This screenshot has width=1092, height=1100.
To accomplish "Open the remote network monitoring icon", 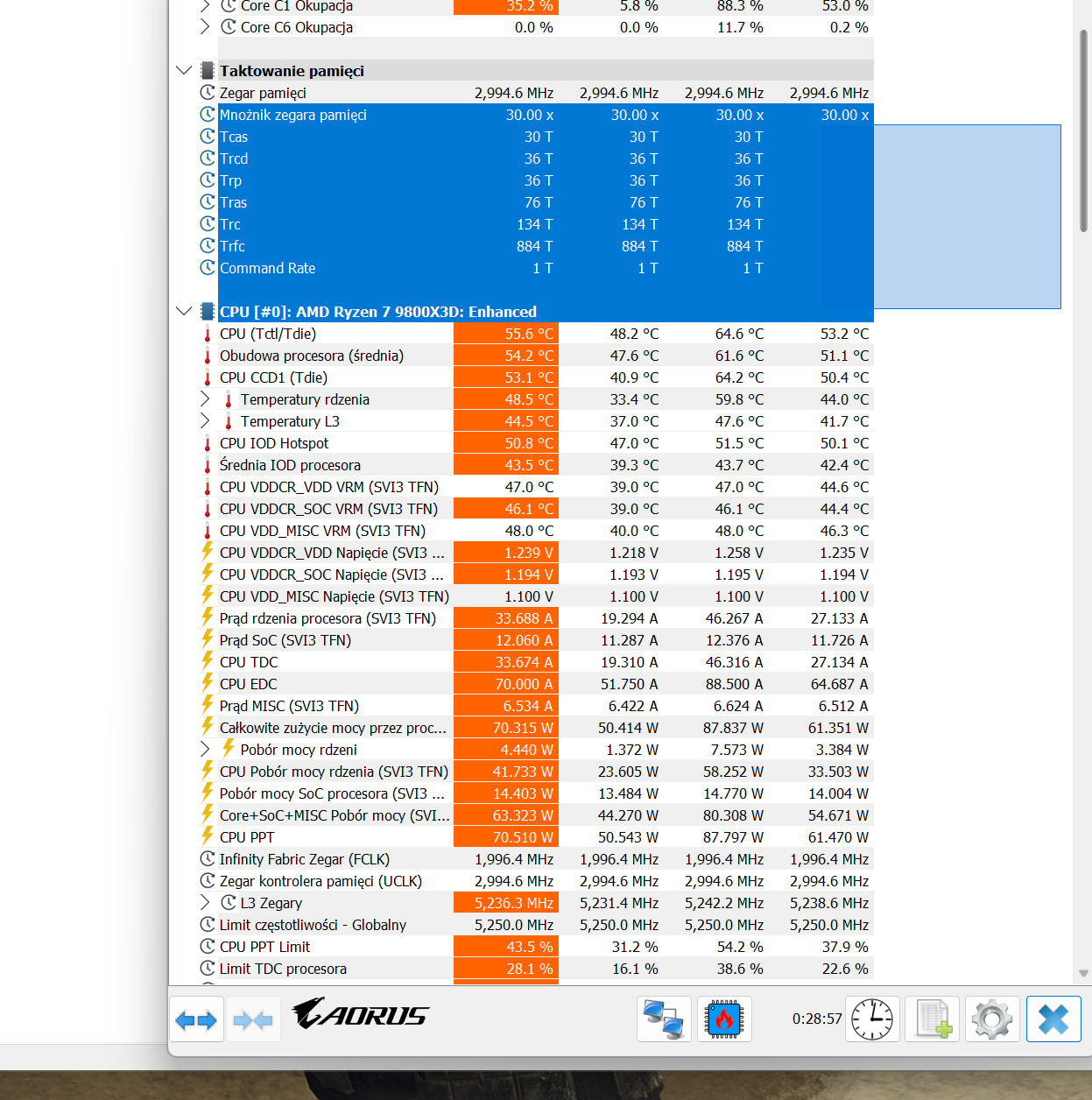I will [x=664, y=1019].
